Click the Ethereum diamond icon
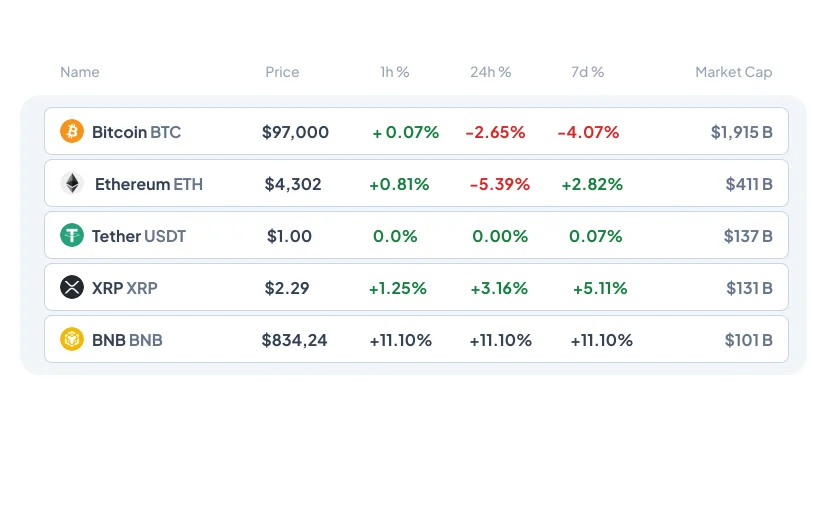Screen dimensions: 827x508 (72, 184)
